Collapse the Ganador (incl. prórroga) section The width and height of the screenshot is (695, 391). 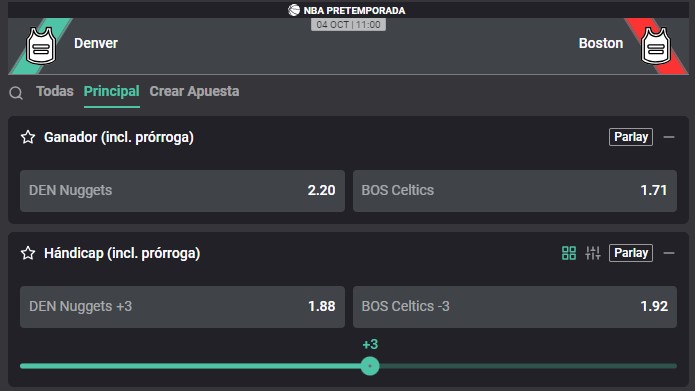tap(669, 137)
